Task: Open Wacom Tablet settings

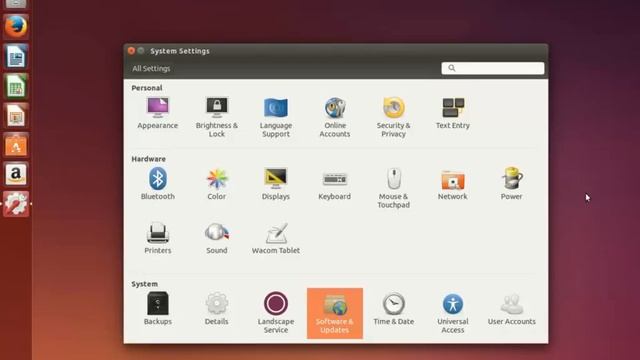Action: (276, 238)
